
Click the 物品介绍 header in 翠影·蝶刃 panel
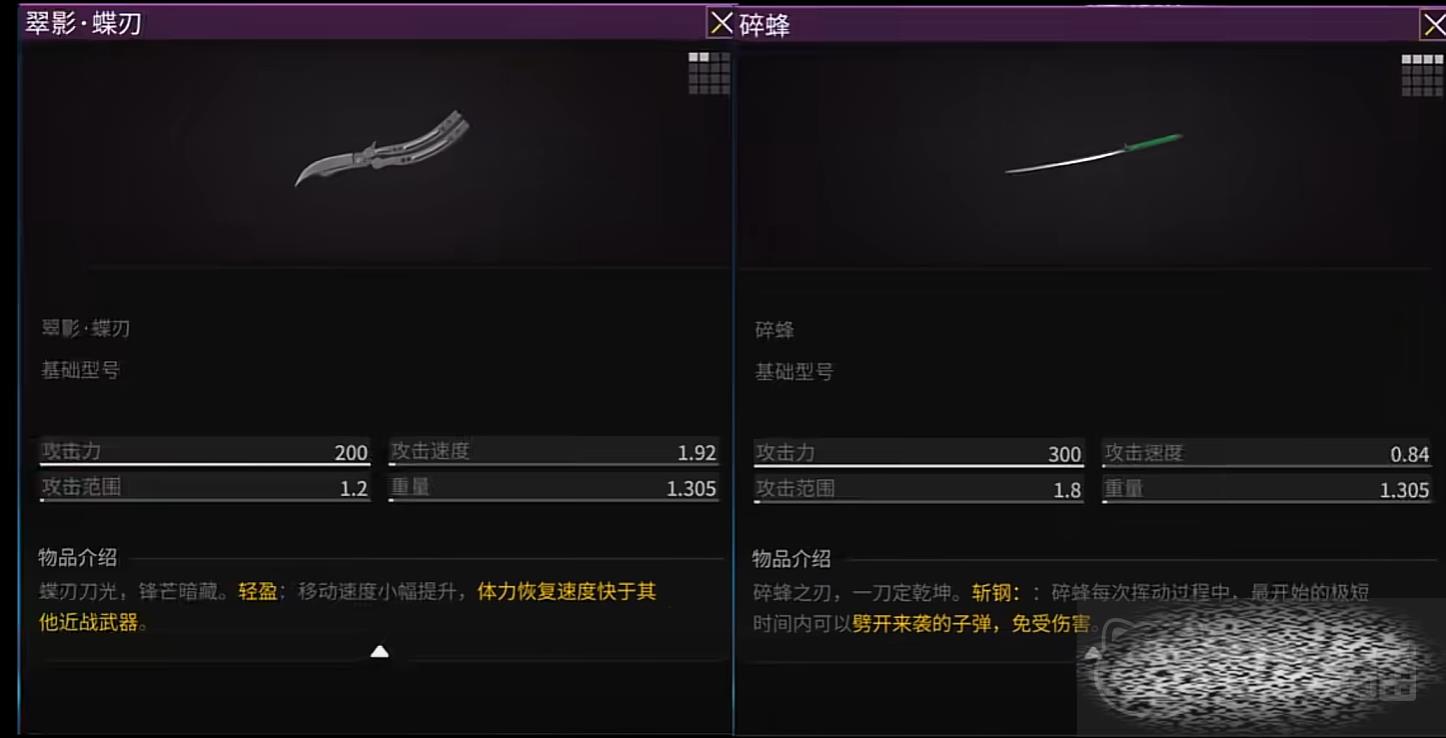click(77, 557)
